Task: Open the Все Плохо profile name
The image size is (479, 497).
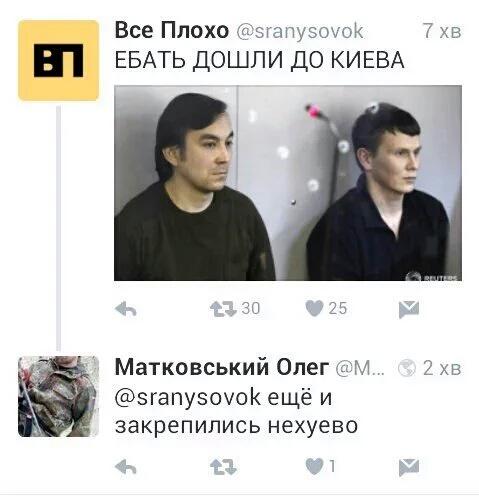Action: pyautogui.click(x=172, y=30)
